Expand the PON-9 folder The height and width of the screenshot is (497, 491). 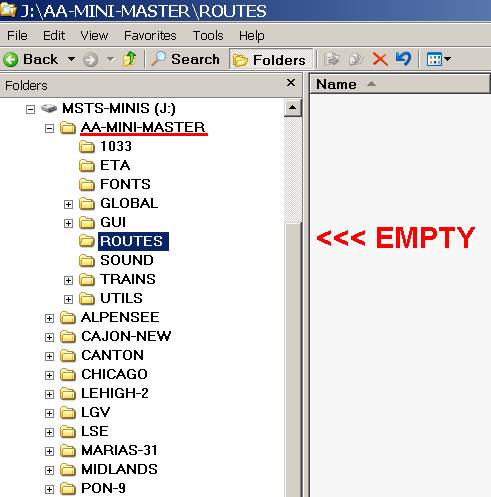point(49,489)
